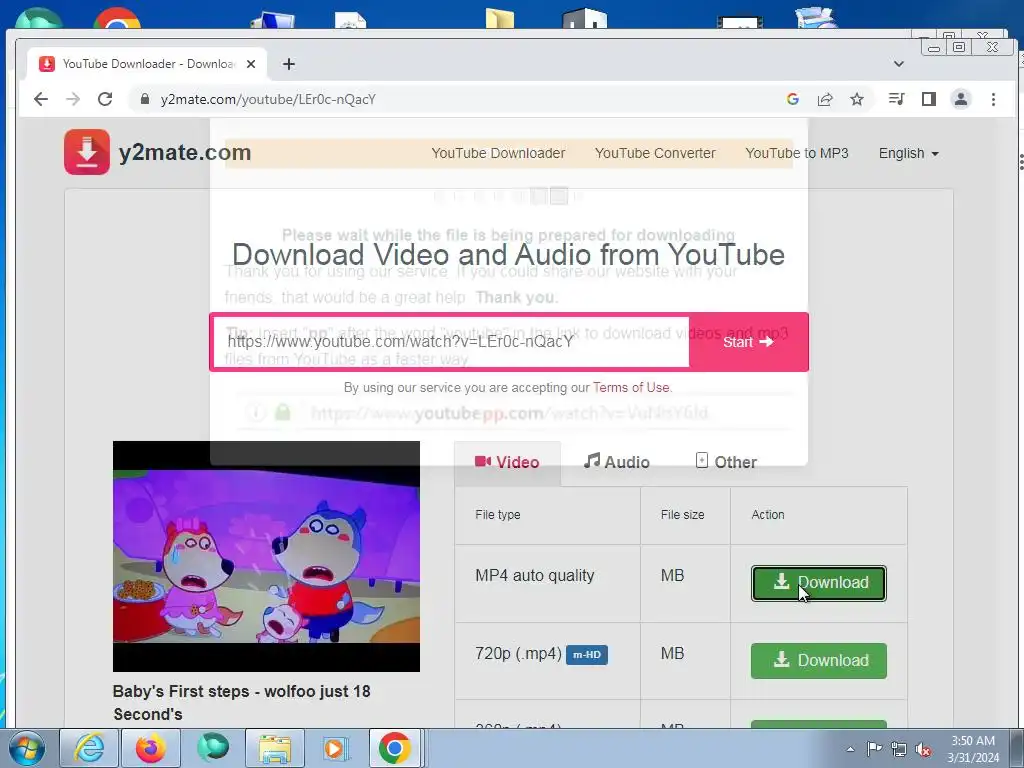
Task: Open YouTube Downloader nav link
Action: click(x=498, y=153)
